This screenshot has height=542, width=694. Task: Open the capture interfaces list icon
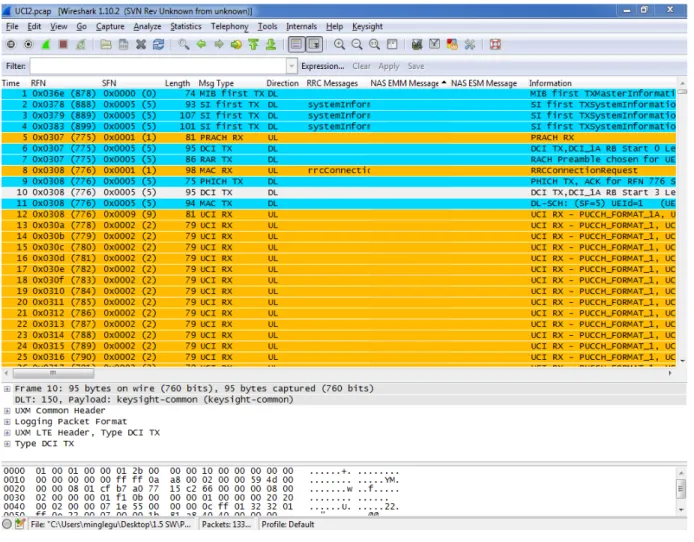[11, 45]
